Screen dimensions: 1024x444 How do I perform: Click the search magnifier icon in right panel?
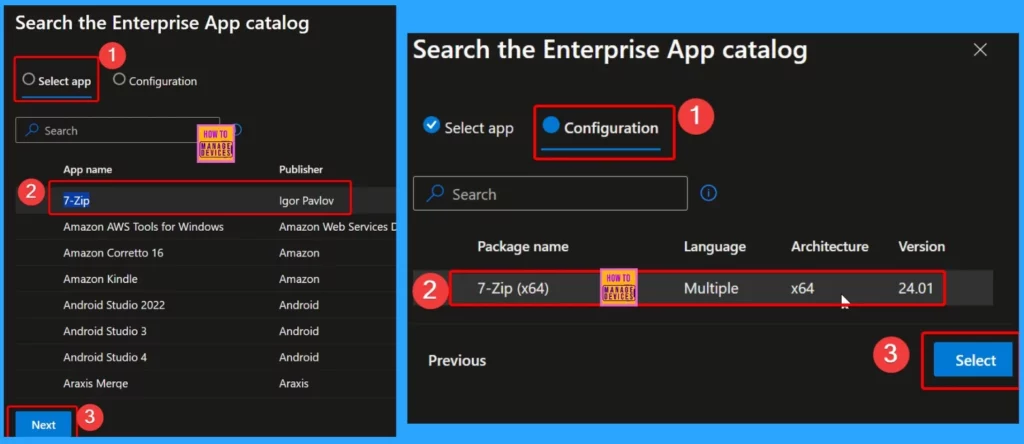(x=435, y=193)
